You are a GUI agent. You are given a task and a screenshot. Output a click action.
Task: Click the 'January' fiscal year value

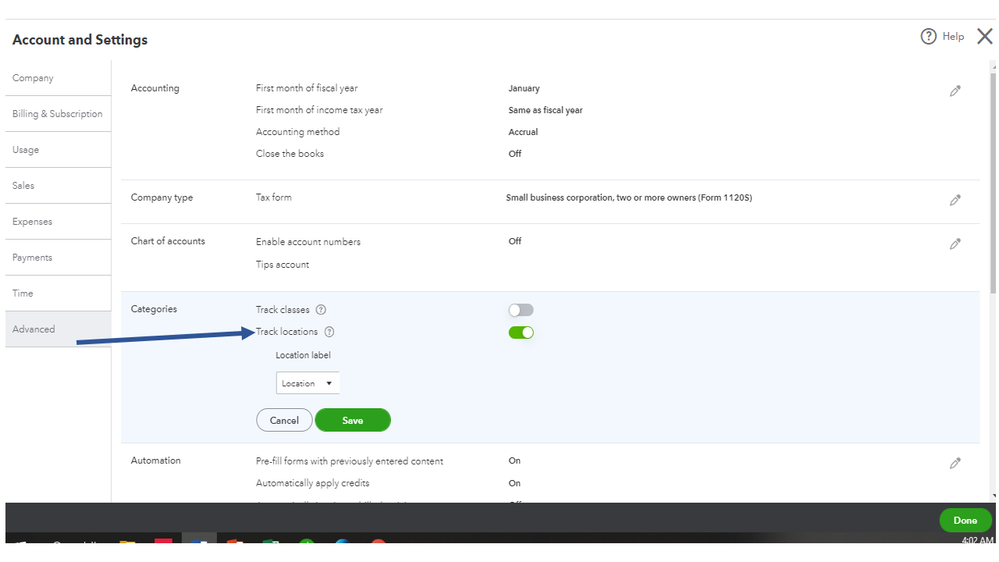coord(524,89)
